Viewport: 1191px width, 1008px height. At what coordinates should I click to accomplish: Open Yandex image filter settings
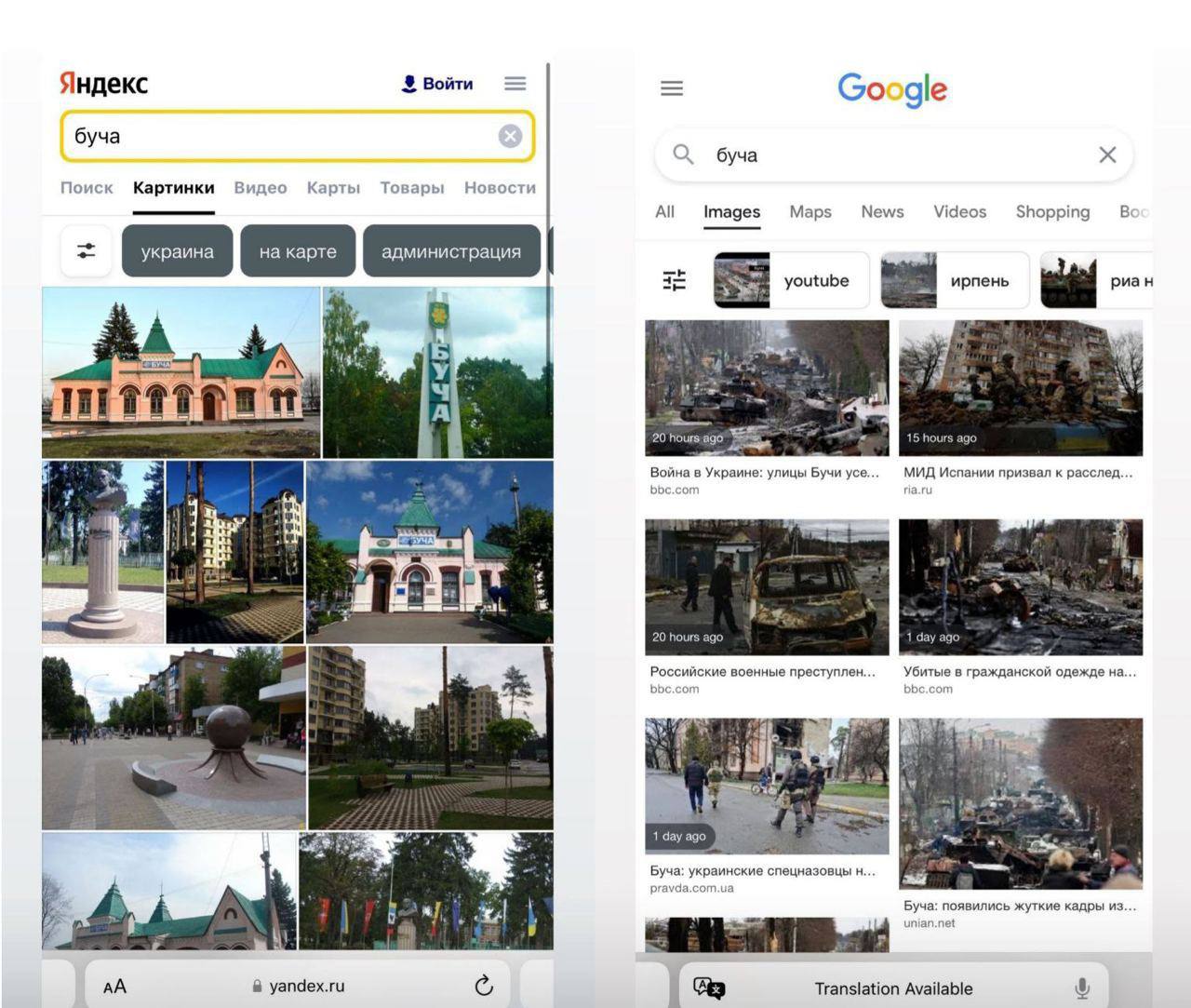[87, 251]
